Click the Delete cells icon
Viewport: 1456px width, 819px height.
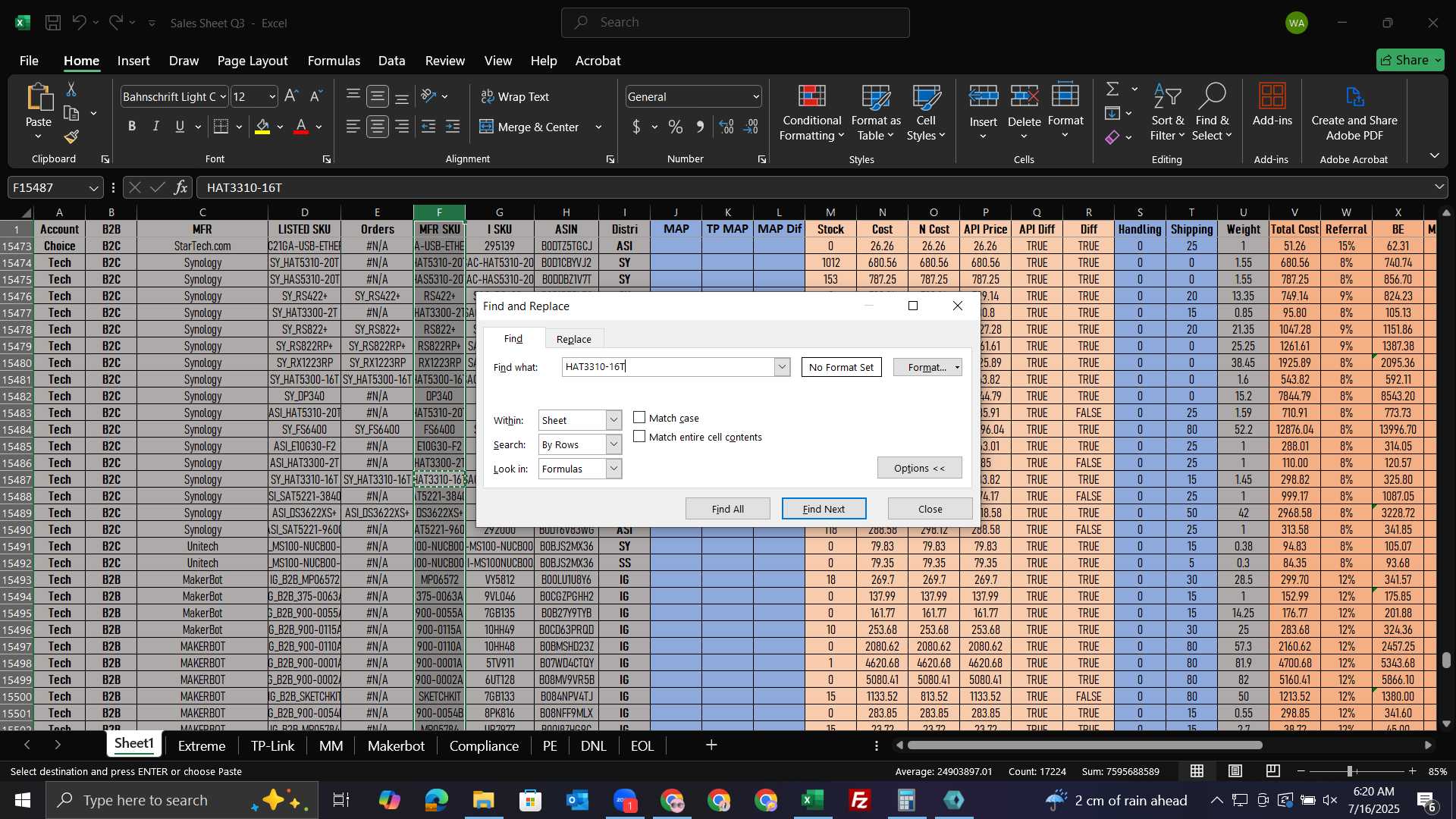(x=1024, y=96)
